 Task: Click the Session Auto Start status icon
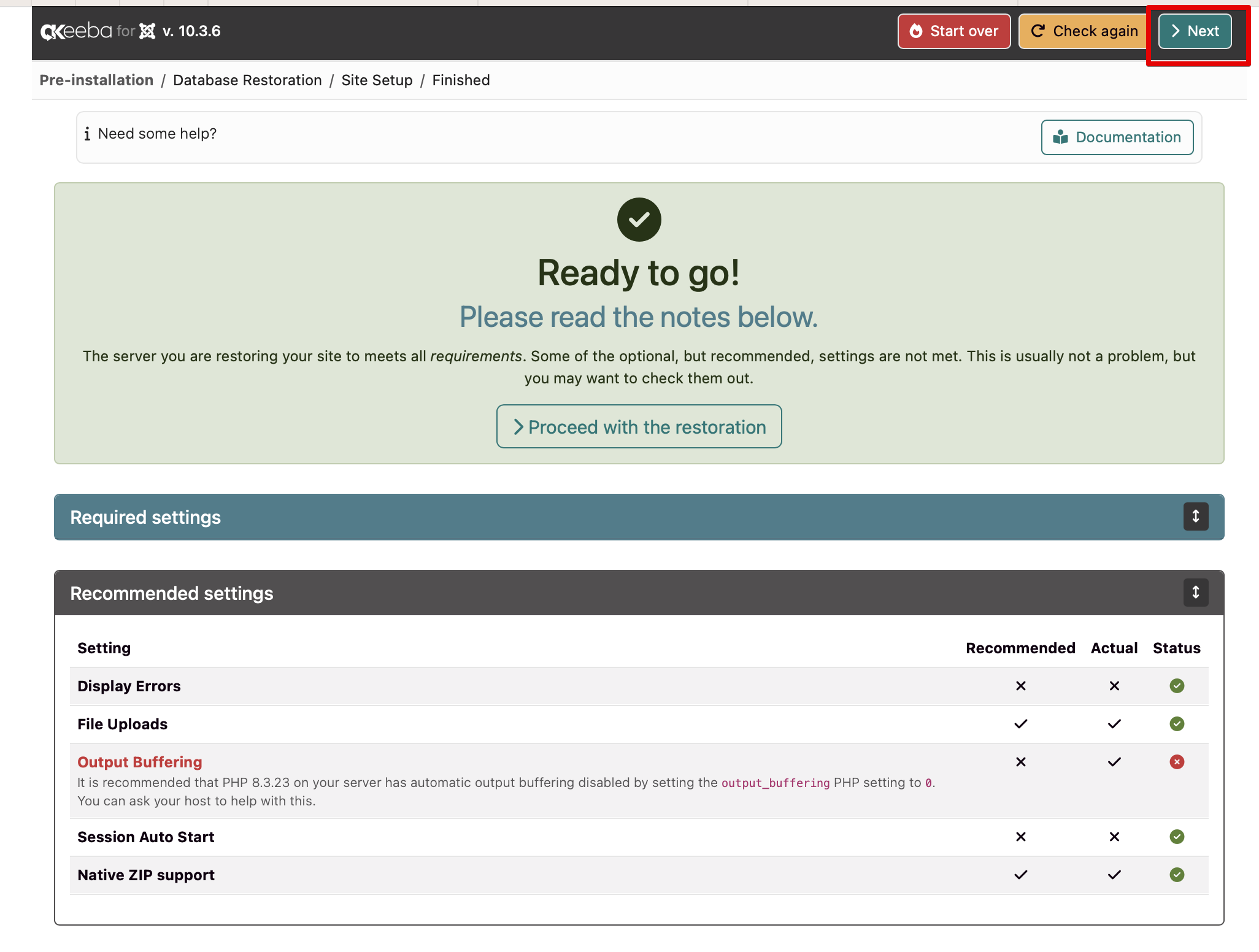click(1176, 837)
